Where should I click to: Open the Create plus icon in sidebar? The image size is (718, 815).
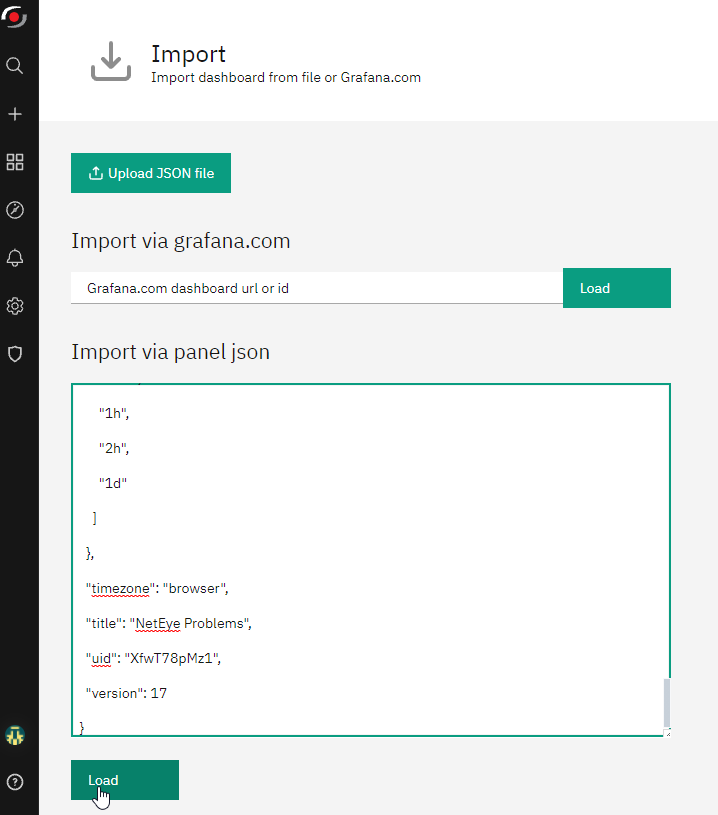15,114
